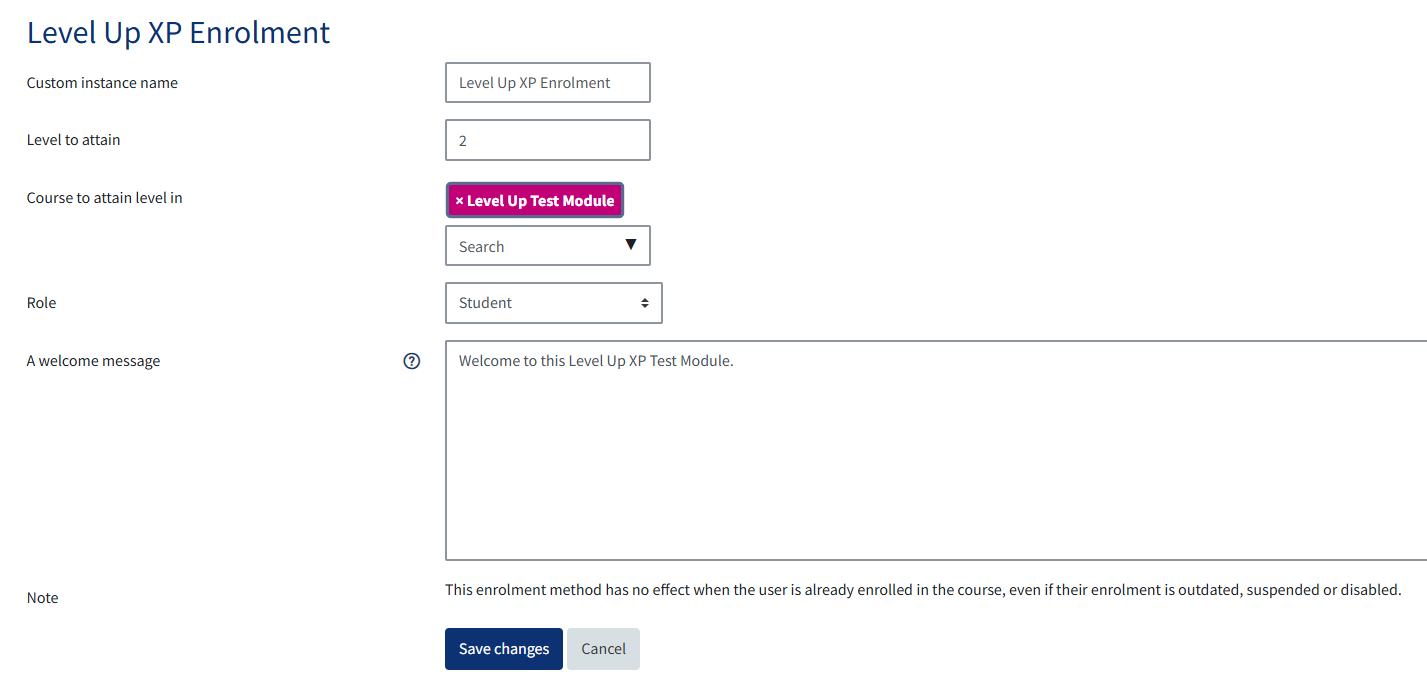The height and width of the screenshot is (679, 1427).
Task: Remove Level Up Test Module from course selection
Action: coord(460,200)
